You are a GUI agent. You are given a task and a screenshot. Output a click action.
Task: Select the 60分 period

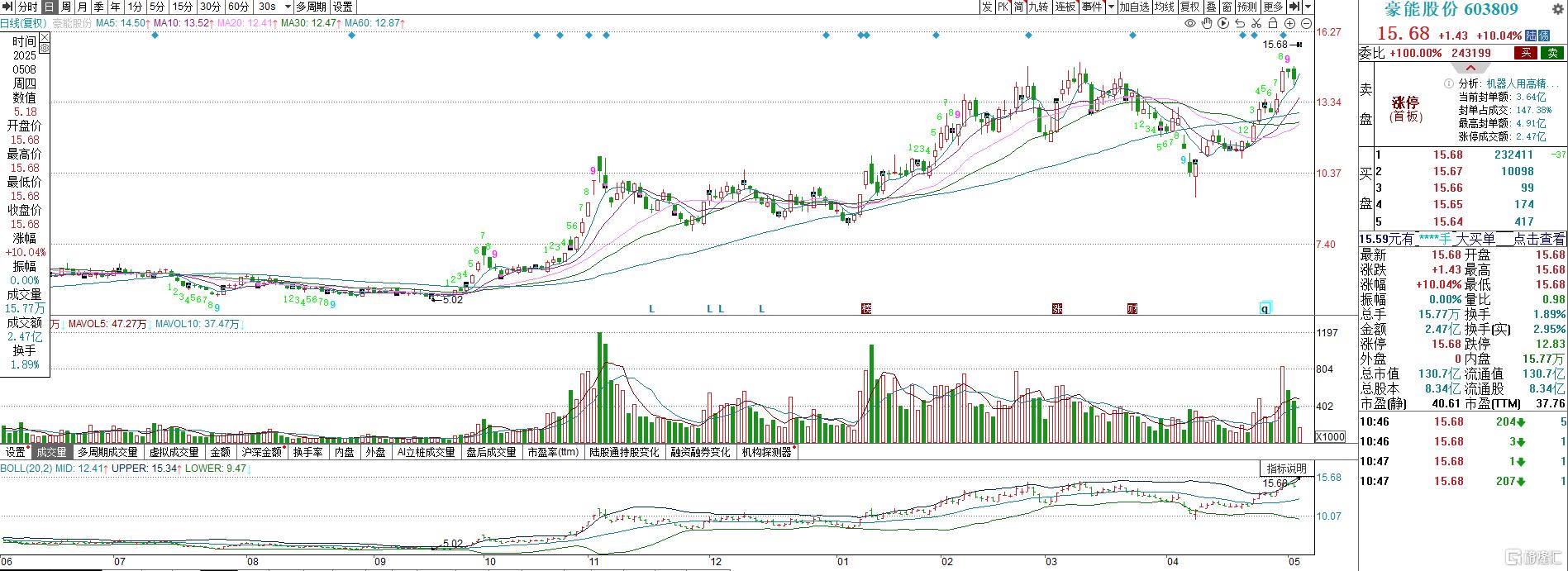238,7
